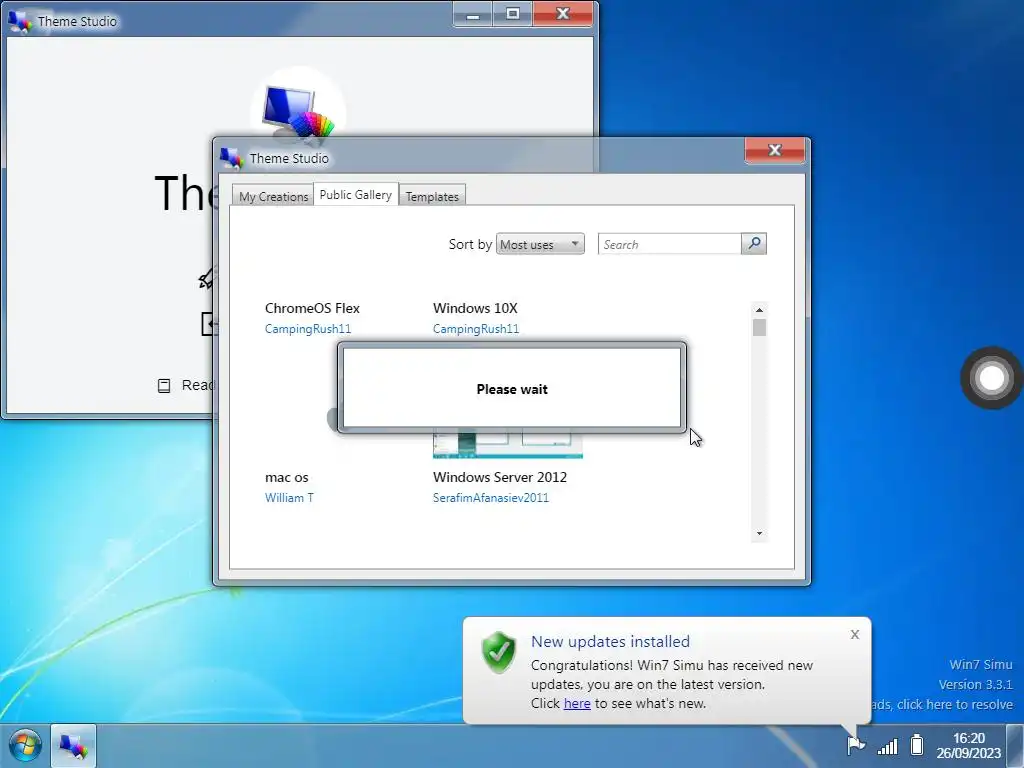Image resolution: width=1024 pixels, height=768 pixels.
Task: Select the Windows Server 2012 theme title
Action: coord(500,477)
